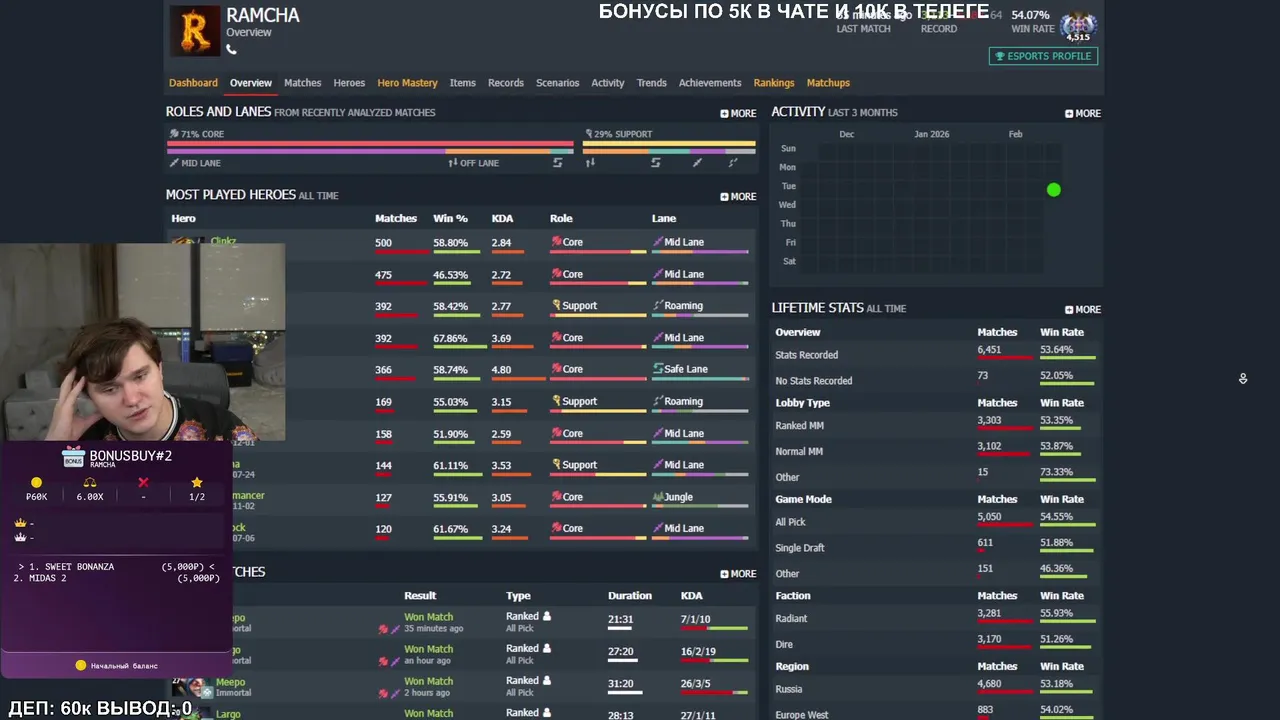
Task: Click the Mid Lane sword icon under Support bar
Action: 697,163
